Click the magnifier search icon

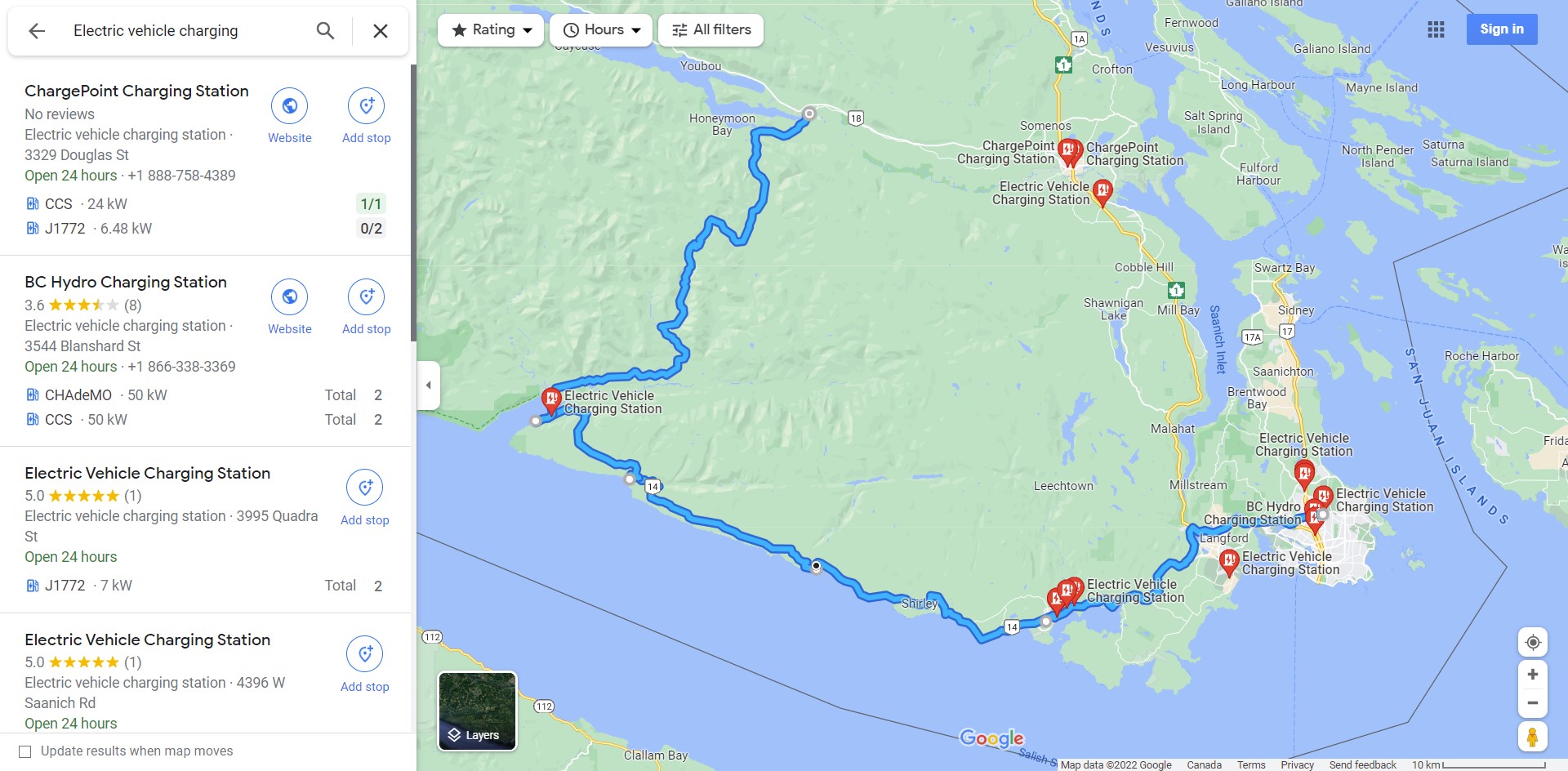(x=325, y=31)
